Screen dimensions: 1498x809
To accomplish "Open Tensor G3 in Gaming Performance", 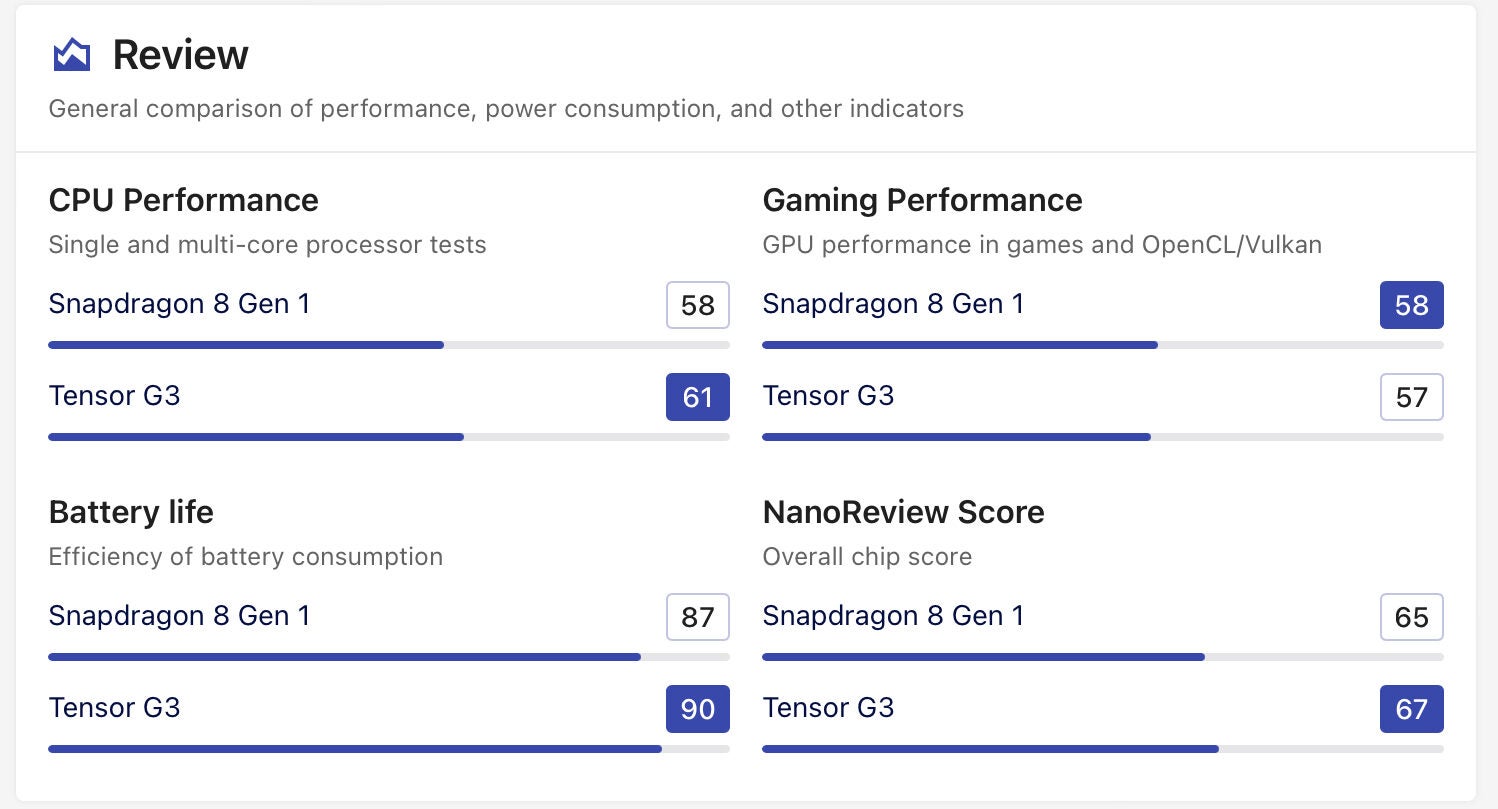I will pos(828,396).
